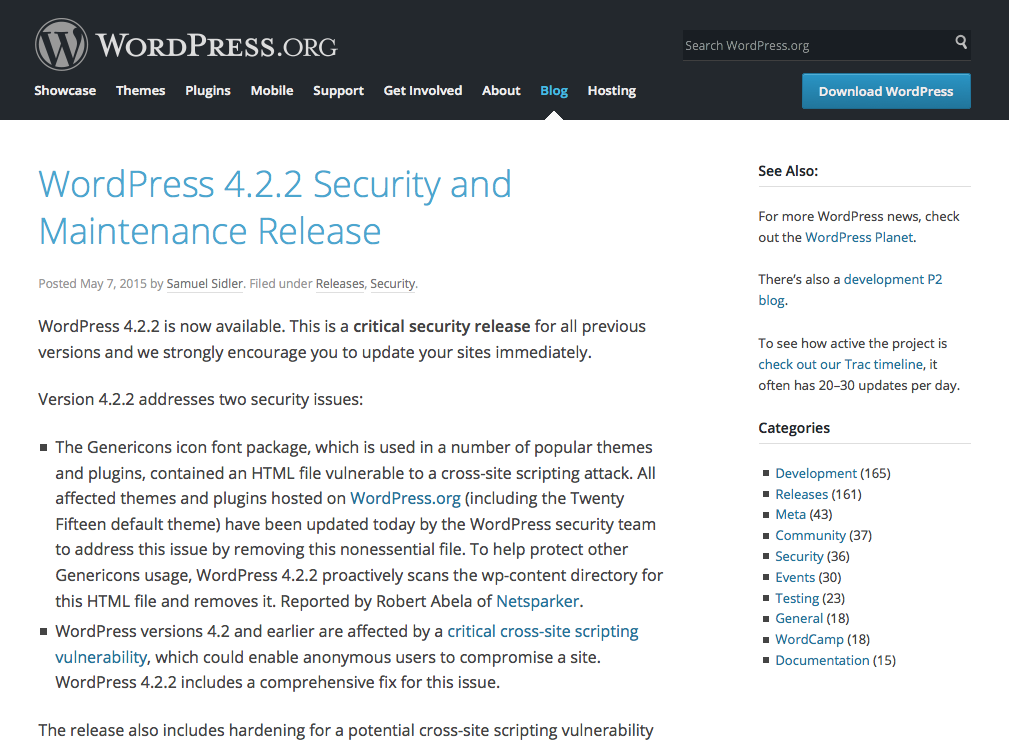1009x743 pixels.
Task: Click the WordPress logo icon
Action: pos(61,44)
